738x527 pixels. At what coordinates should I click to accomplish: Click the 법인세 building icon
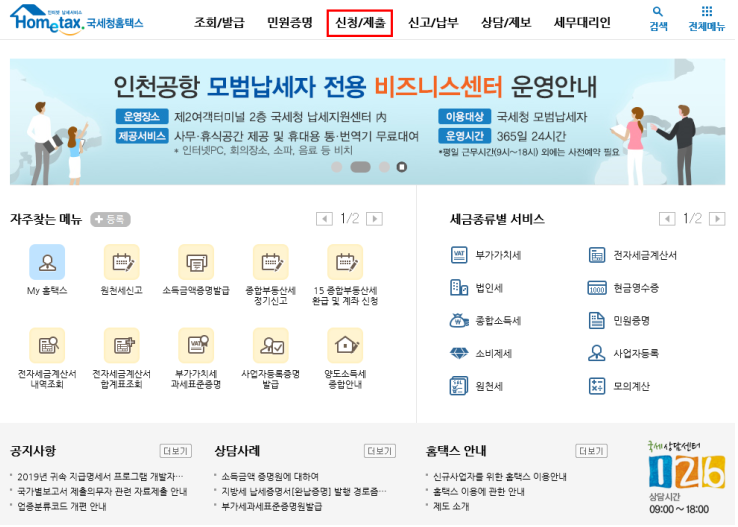pyautogui.click(x=459, y=287)
